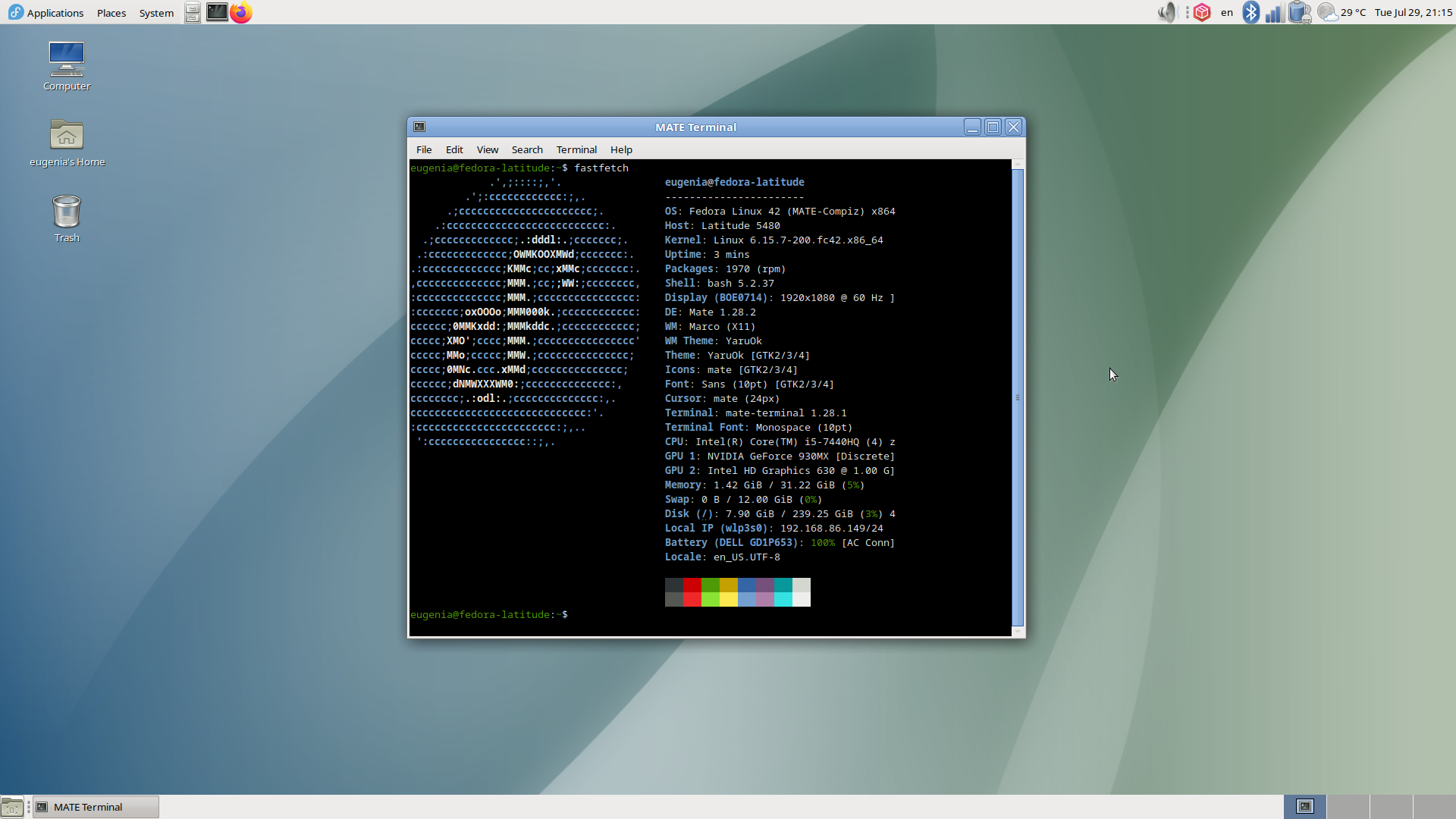Click the 29 °C temperature reading

point(1354,13)
